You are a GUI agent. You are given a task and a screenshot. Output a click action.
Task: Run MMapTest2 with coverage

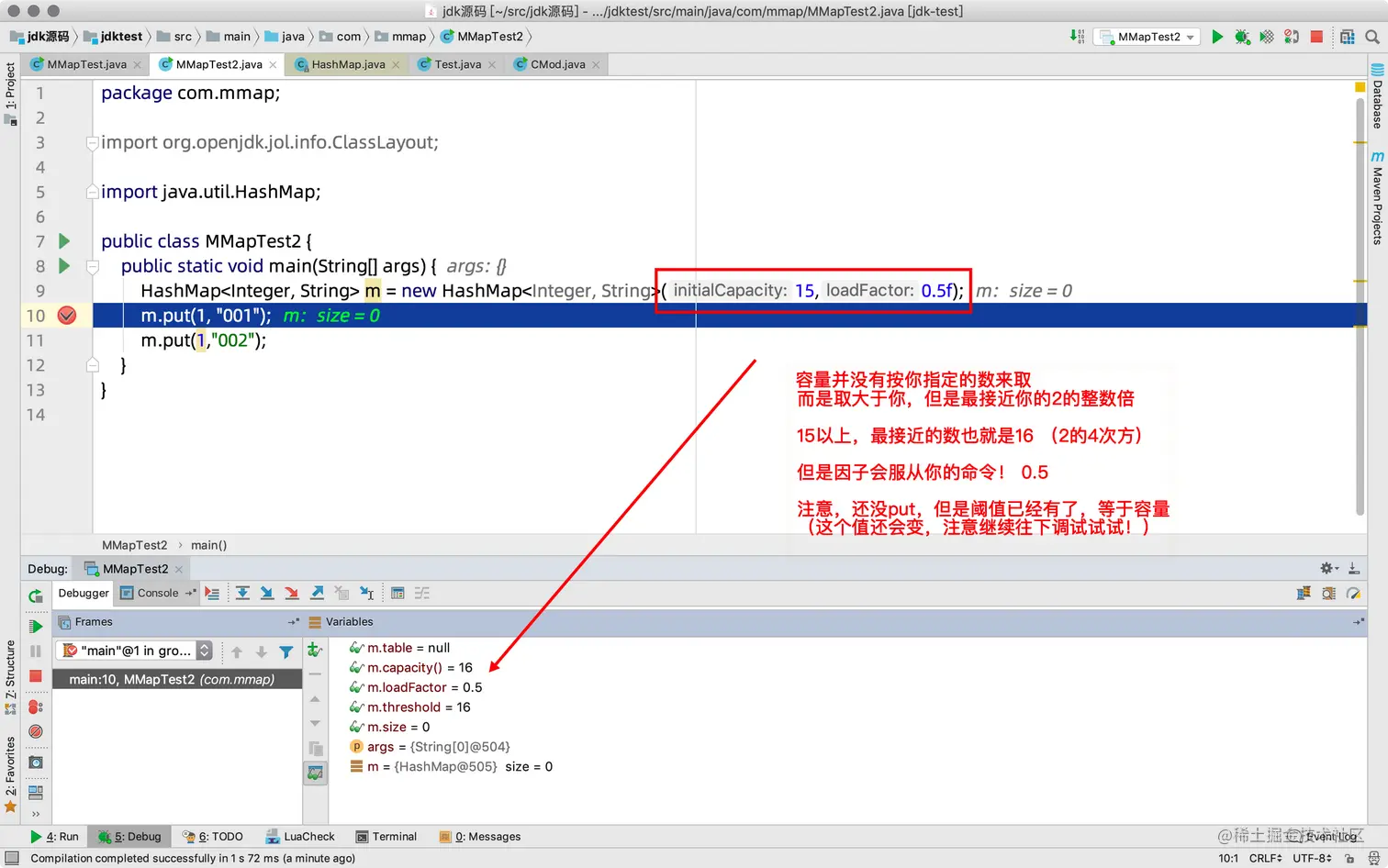[x=1267, y=37]
